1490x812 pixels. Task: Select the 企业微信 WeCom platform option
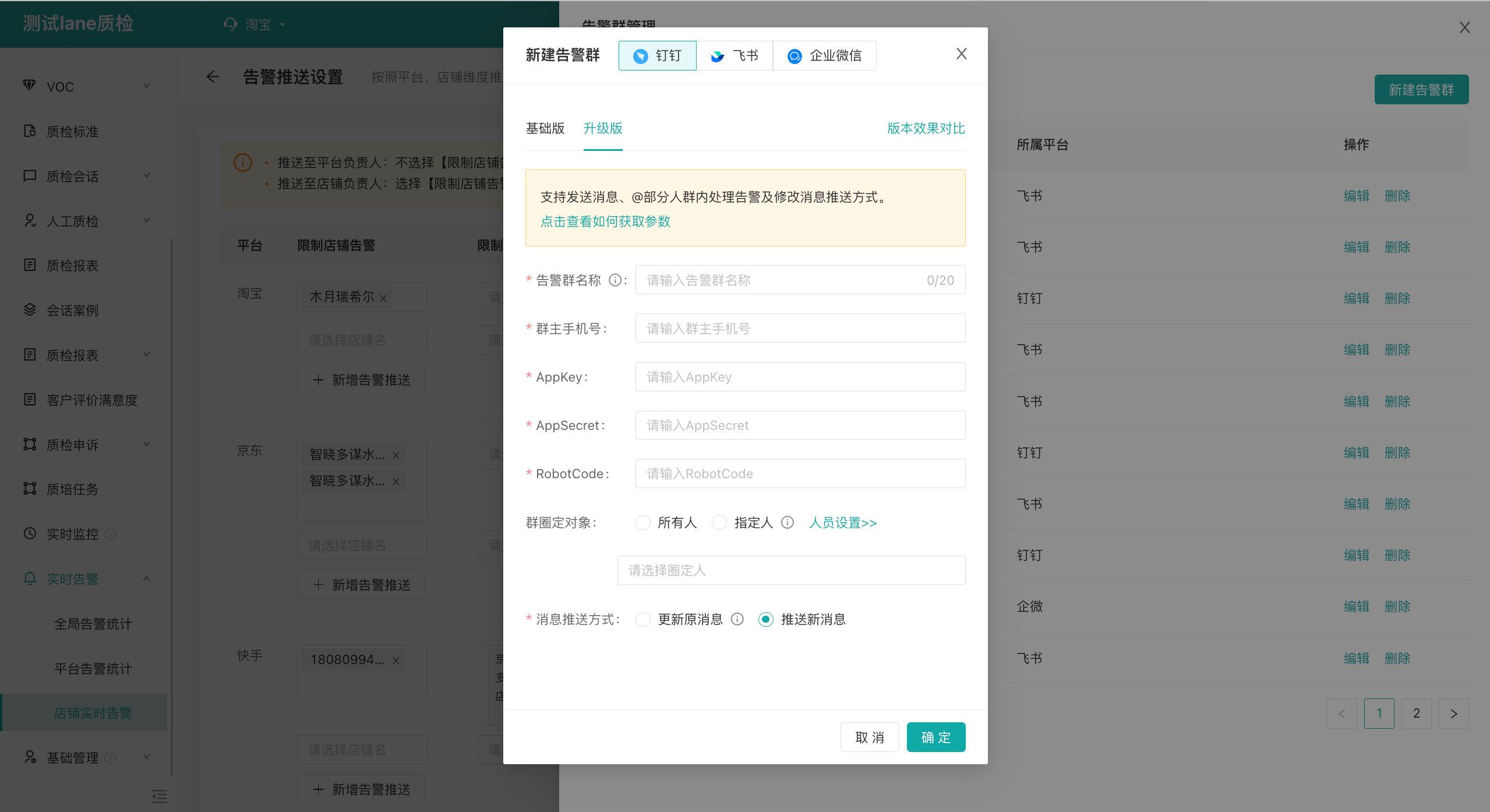824,56
